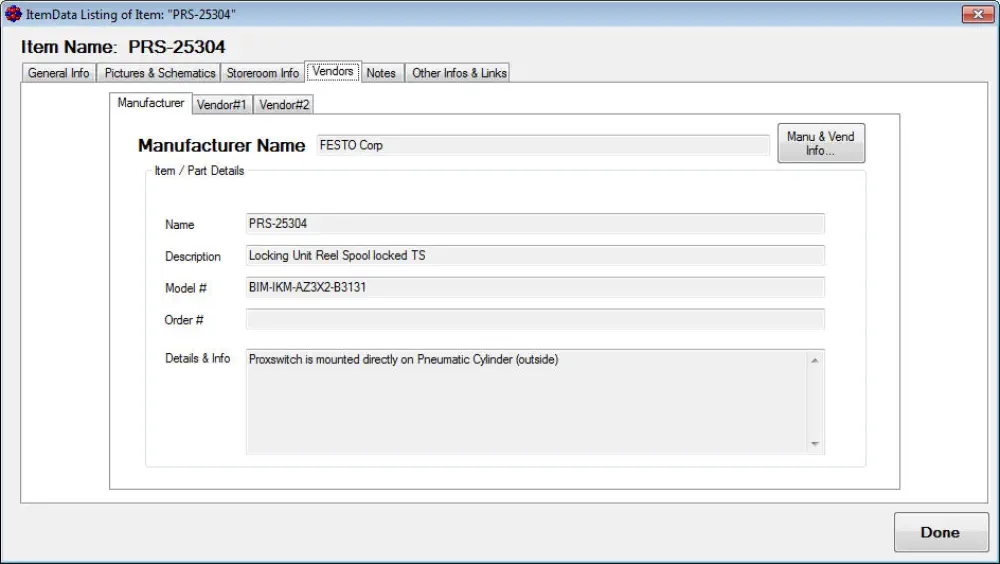
Task: Close the ItemData Listing window
Action: (x=976, y=14)
